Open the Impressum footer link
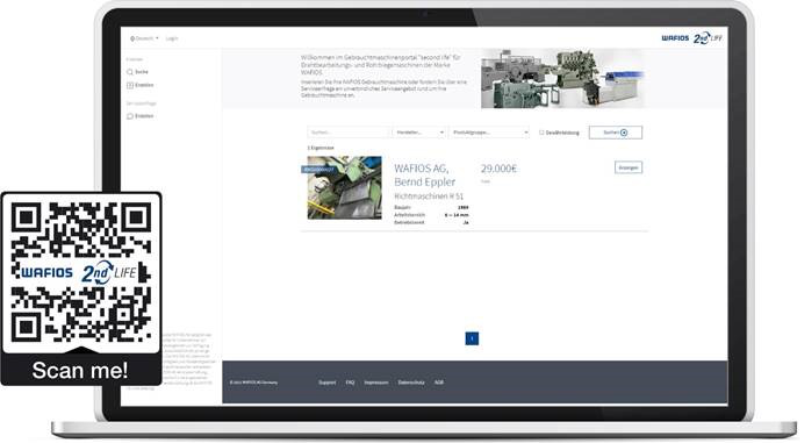This screenshot has height=443, width=800. (x=376, y=382)
